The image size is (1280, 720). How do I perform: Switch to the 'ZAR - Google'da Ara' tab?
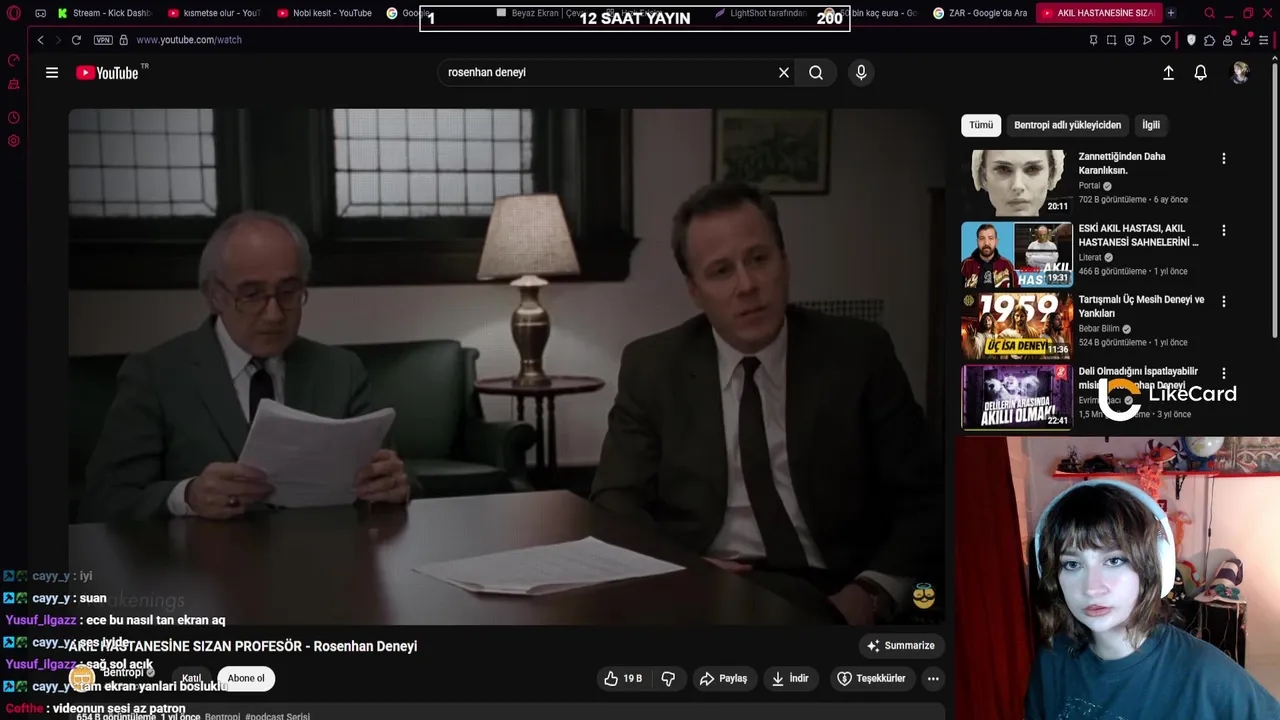980,13
